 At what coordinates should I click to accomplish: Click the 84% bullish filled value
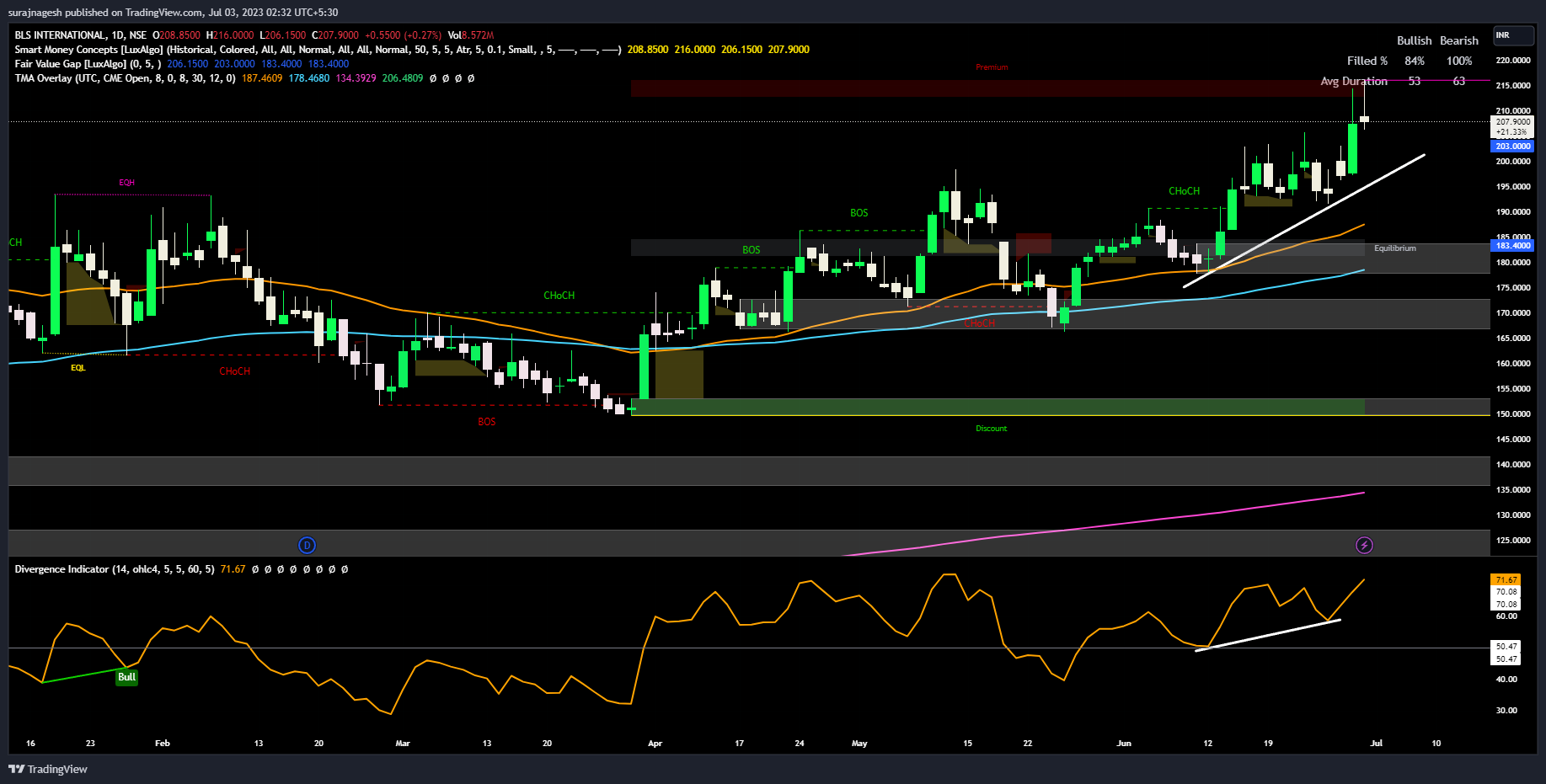click(x=1415, y=61)
